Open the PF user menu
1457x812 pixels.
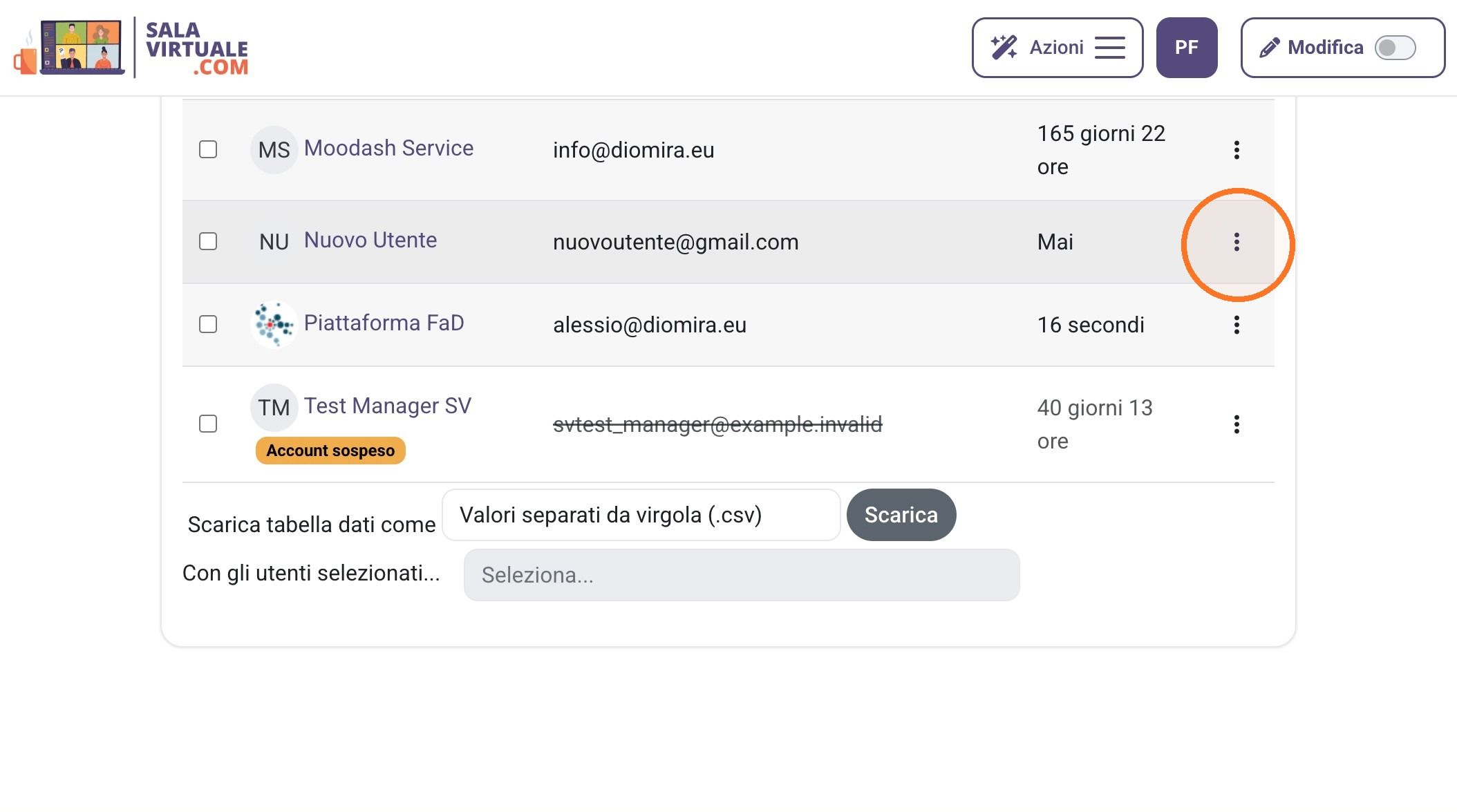1187,48
